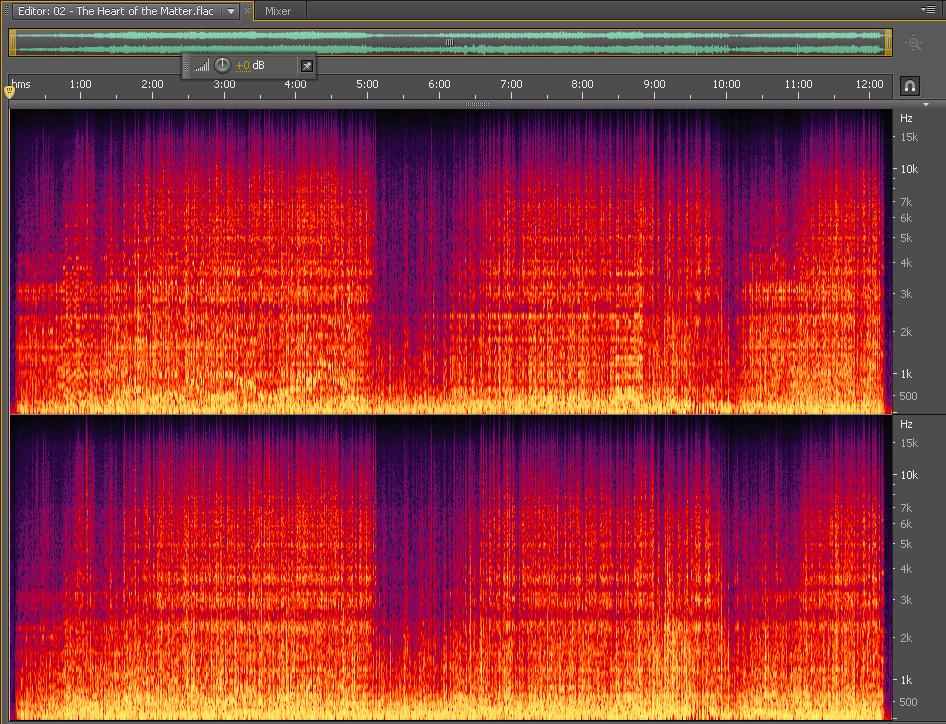Viewport: 946px width, 724px height.
Task: Pin the floating volume HUD
Action: (306, 66)
